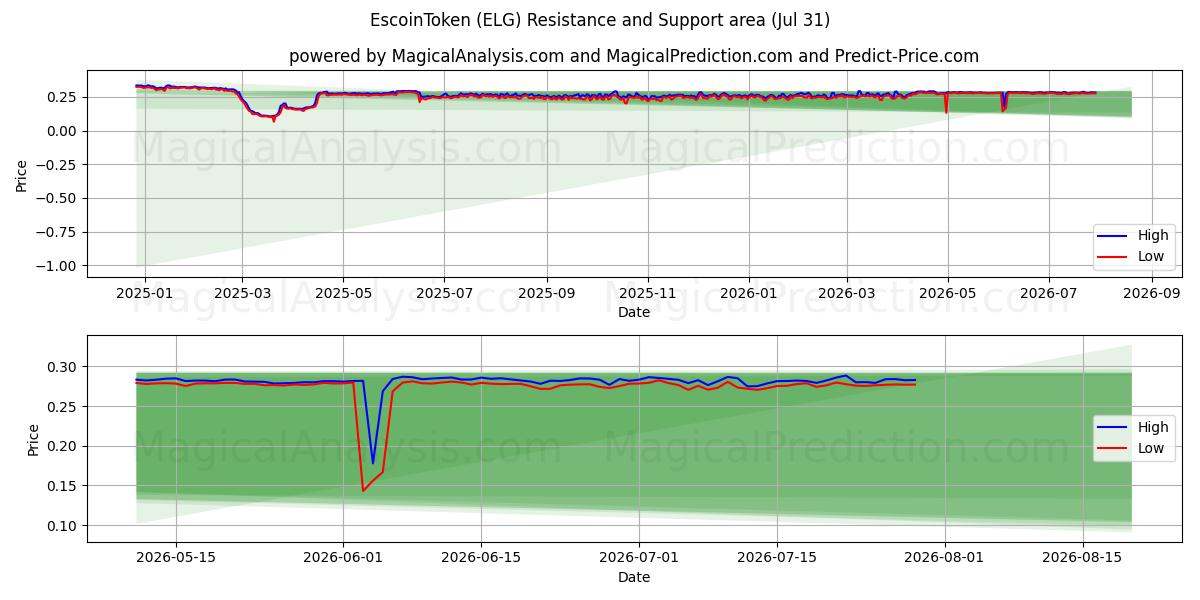The width and height of the screenshot is (1200, 600).
Task: Click the '0.10' y-axis label in bottom chart
Action: tap(64, 526)
